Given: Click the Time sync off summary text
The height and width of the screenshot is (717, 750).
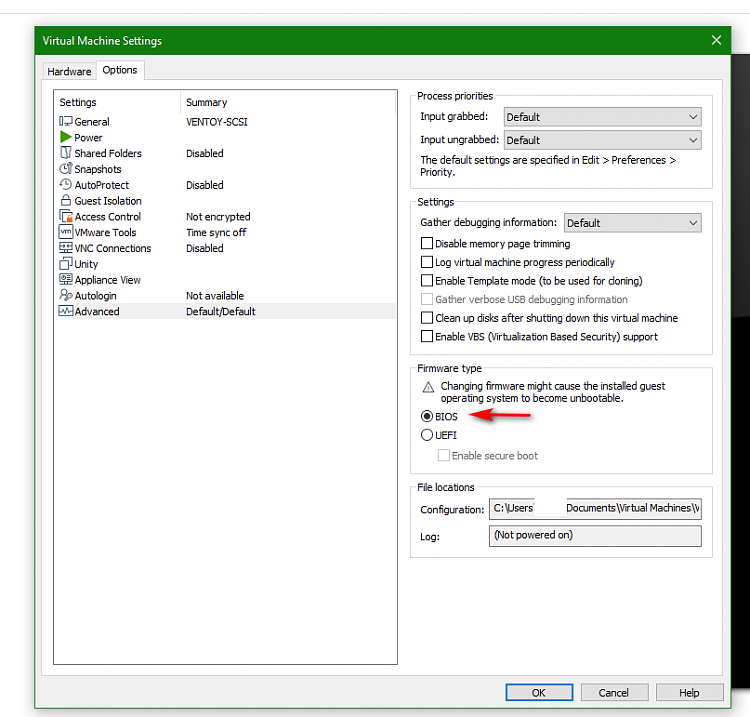Looking at the screenshot, I should (x=216, y=232).
